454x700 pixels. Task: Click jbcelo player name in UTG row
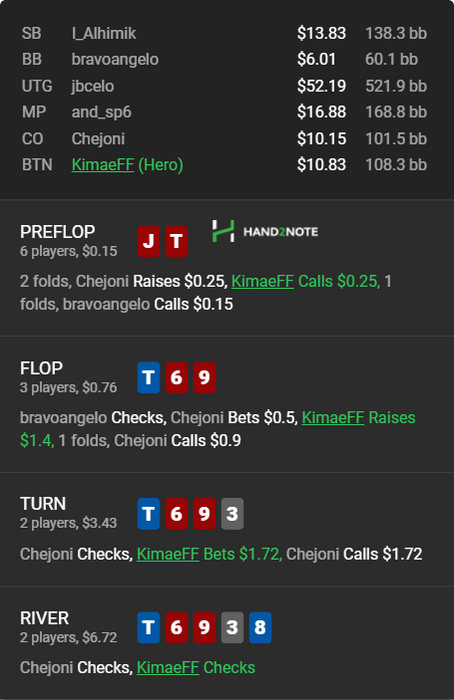point(93,86)
